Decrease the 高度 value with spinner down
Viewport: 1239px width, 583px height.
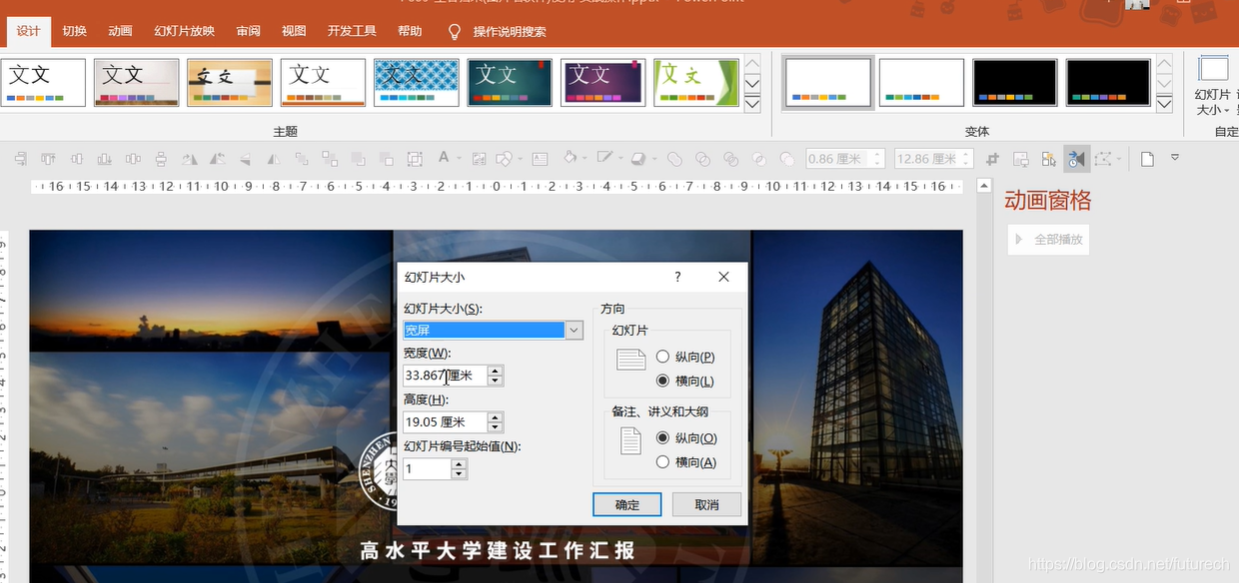[495, 427]
